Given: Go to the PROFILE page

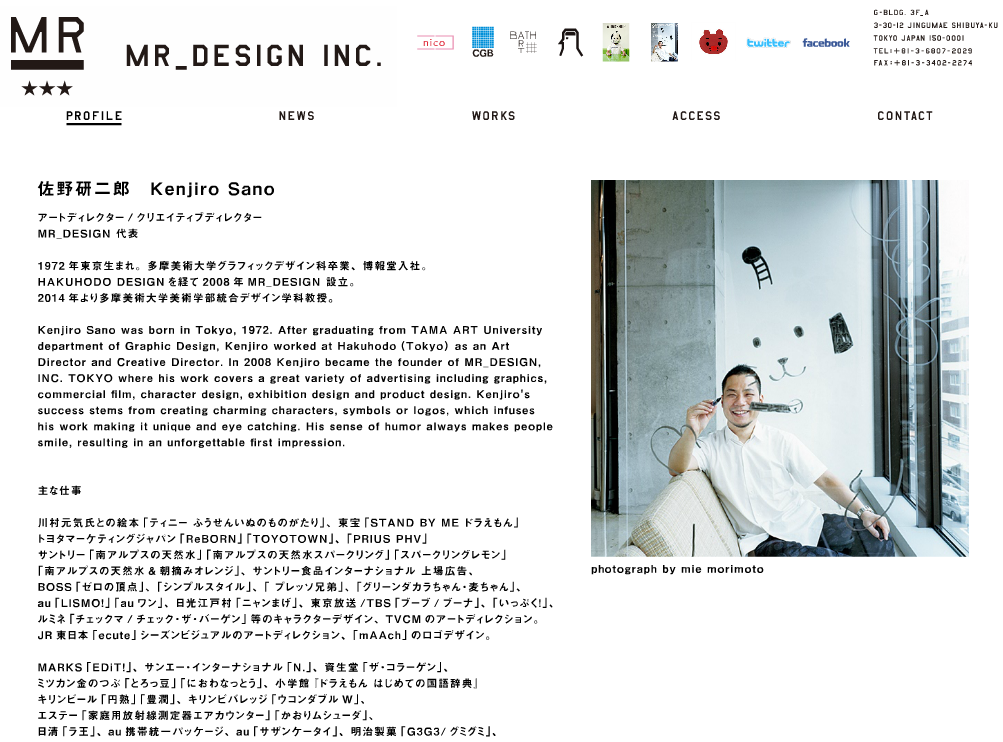Looking at the screenshot, I should pyautogui.click(x=94, y=116).
